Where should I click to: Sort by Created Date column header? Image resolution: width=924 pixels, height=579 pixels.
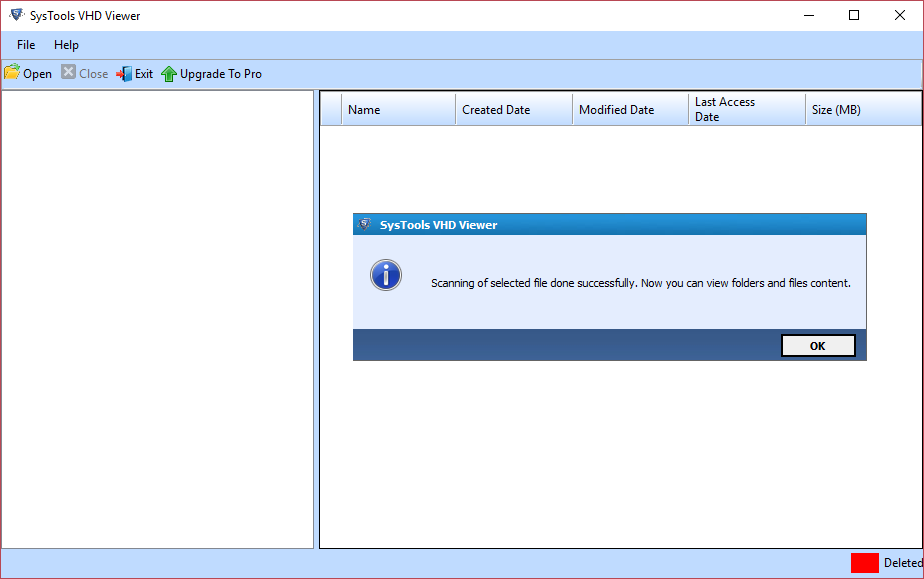point(513,110)
